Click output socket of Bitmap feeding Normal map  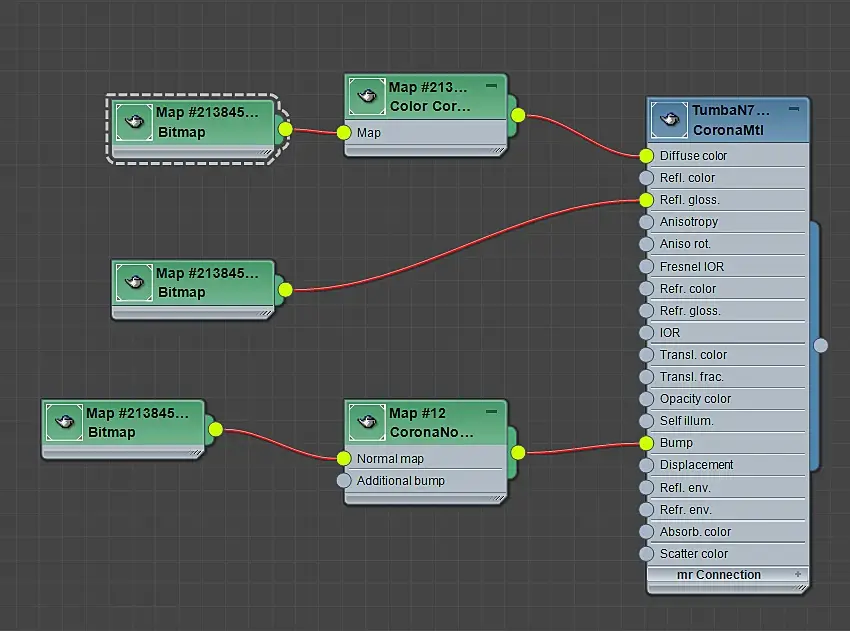[x=215, y=430]
